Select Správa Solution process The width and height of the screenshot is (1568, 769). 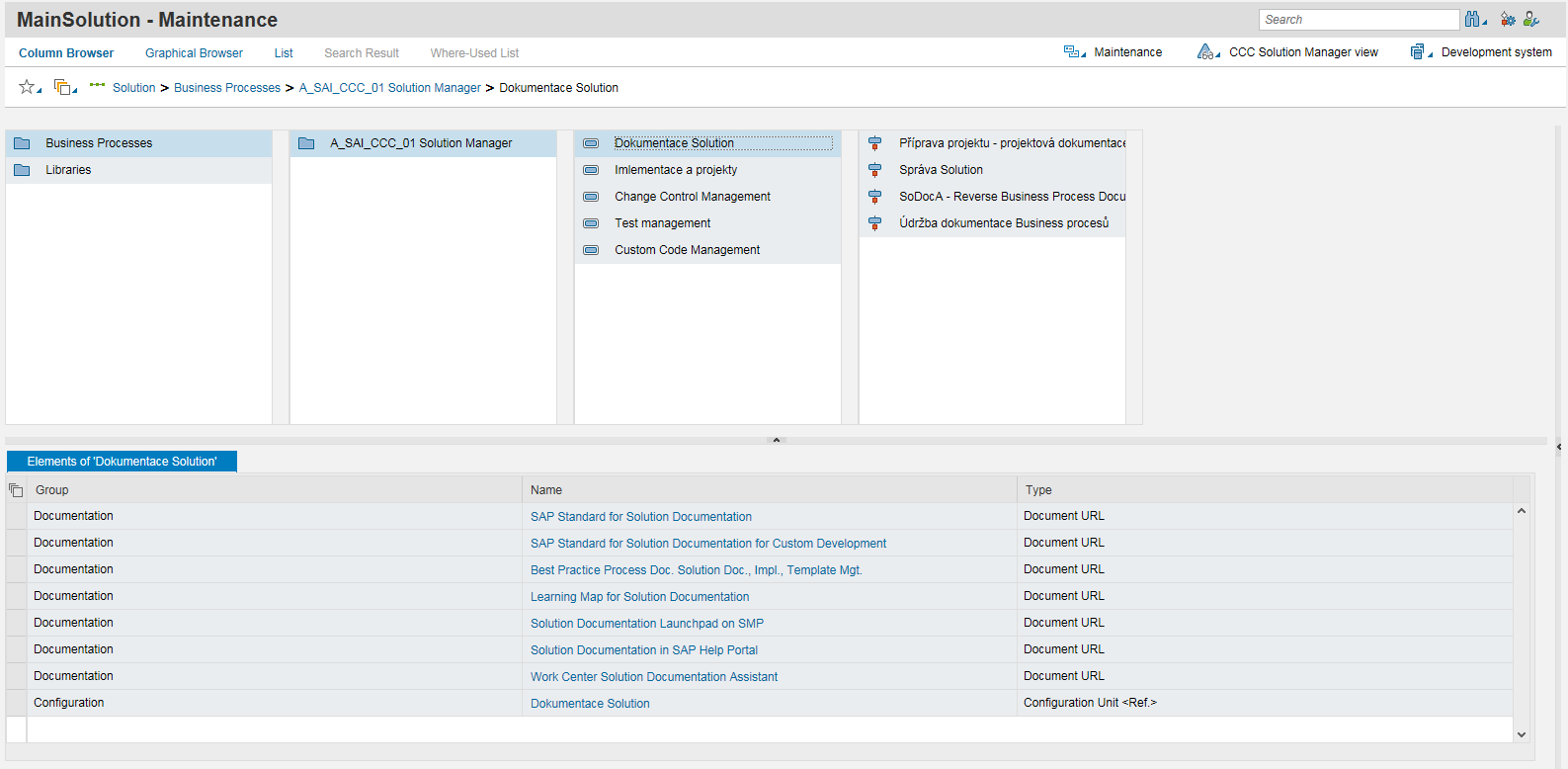(x=992, y=170)
